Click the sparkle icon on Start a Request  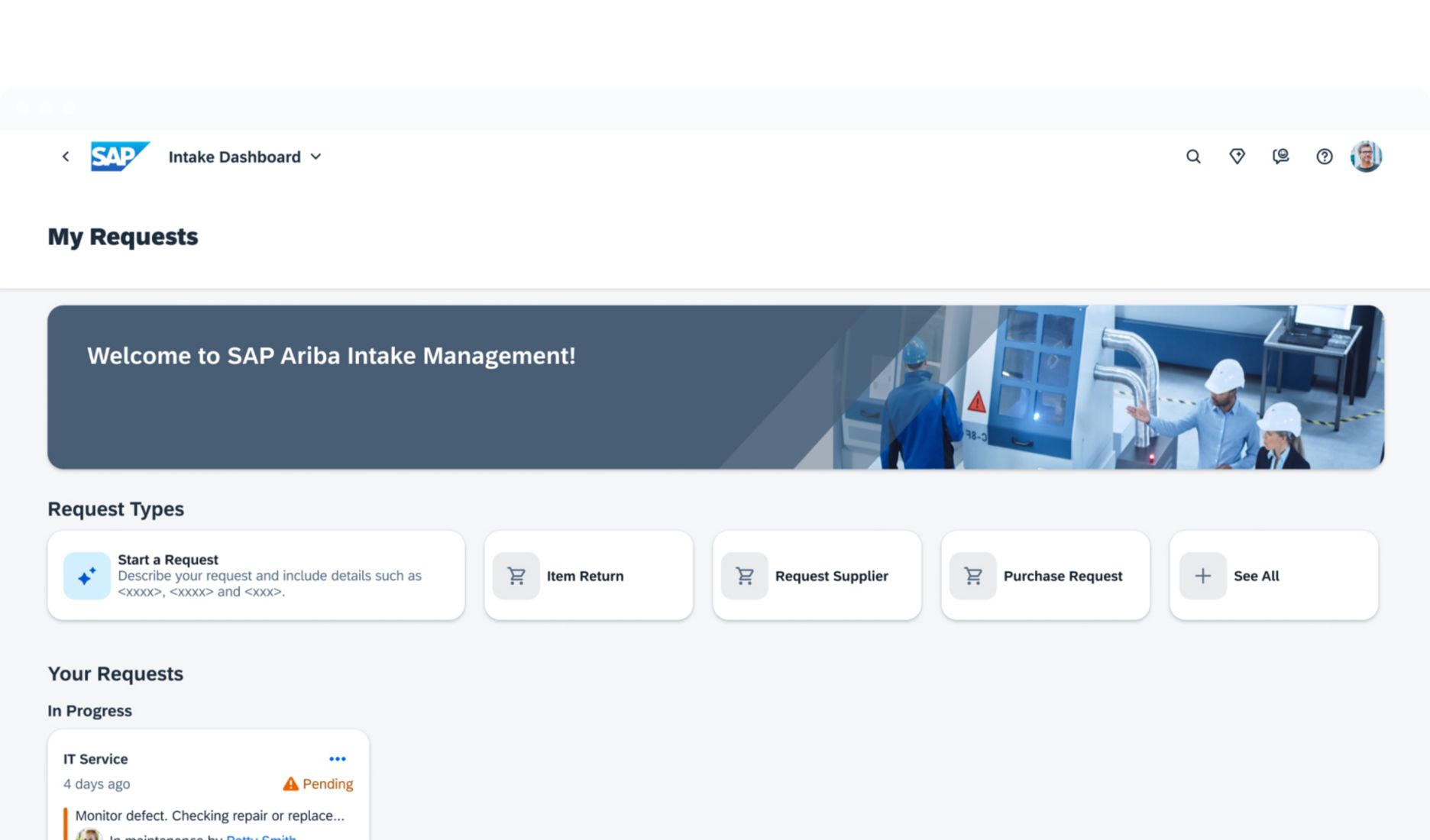[87, 576]
